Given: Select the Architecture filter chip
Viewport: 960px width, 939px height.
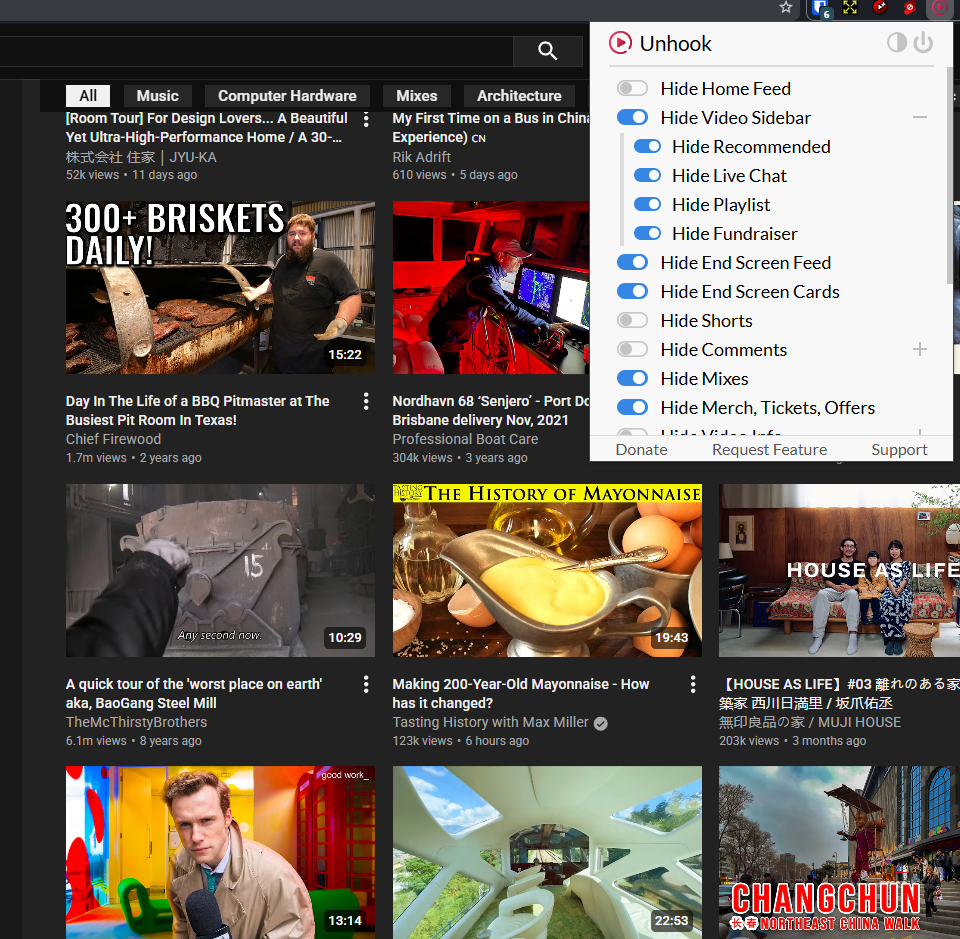Looking at the screenshot, I should tap(519, 95).
